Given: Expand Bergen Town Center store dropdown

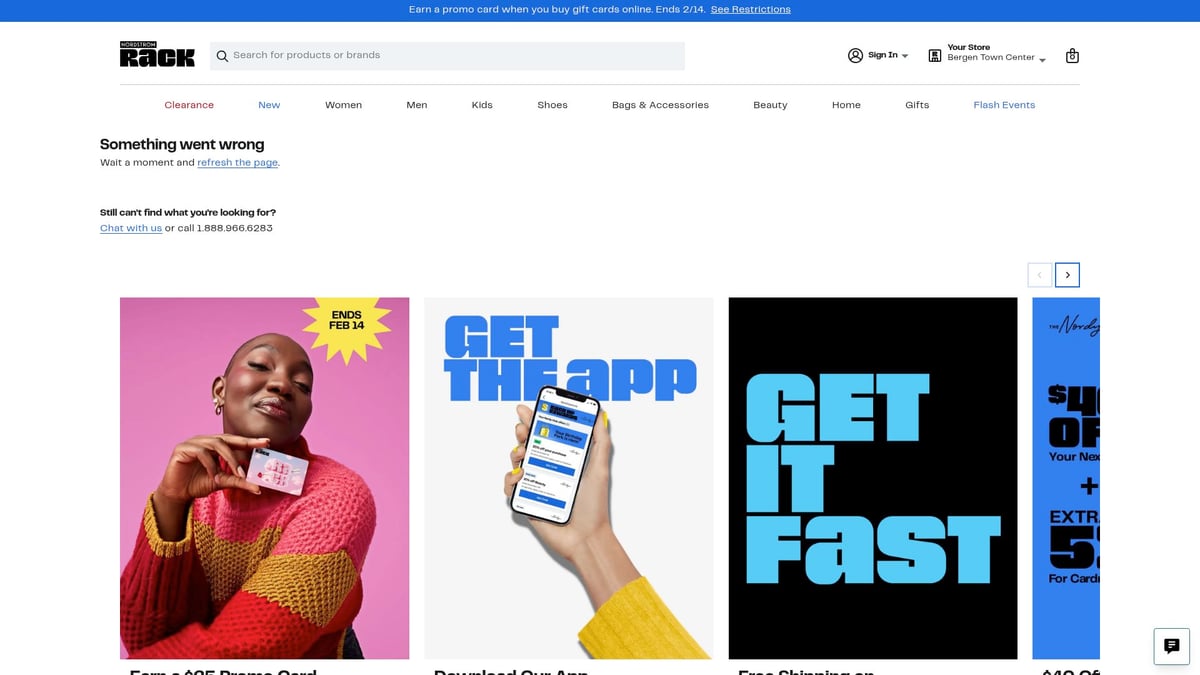Looking at the screenshot, I should [1042, 60].
